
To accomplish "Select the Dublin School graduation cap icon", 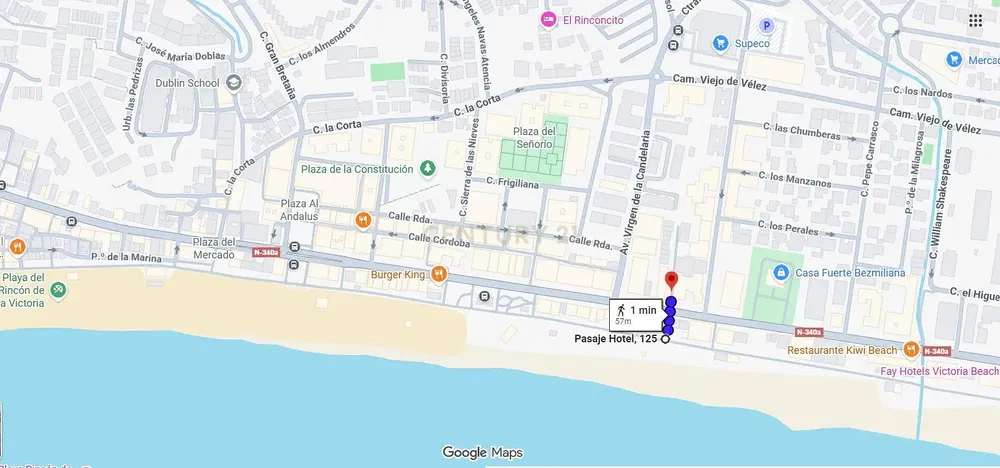I will [x=234, y=83].
